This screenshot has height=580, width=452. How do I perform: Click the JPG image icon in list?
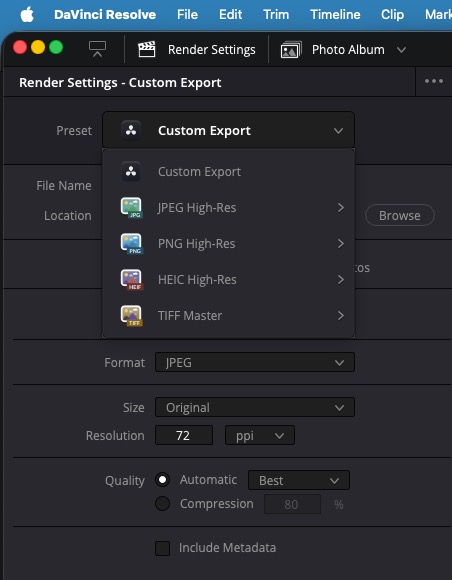(131, 208)
